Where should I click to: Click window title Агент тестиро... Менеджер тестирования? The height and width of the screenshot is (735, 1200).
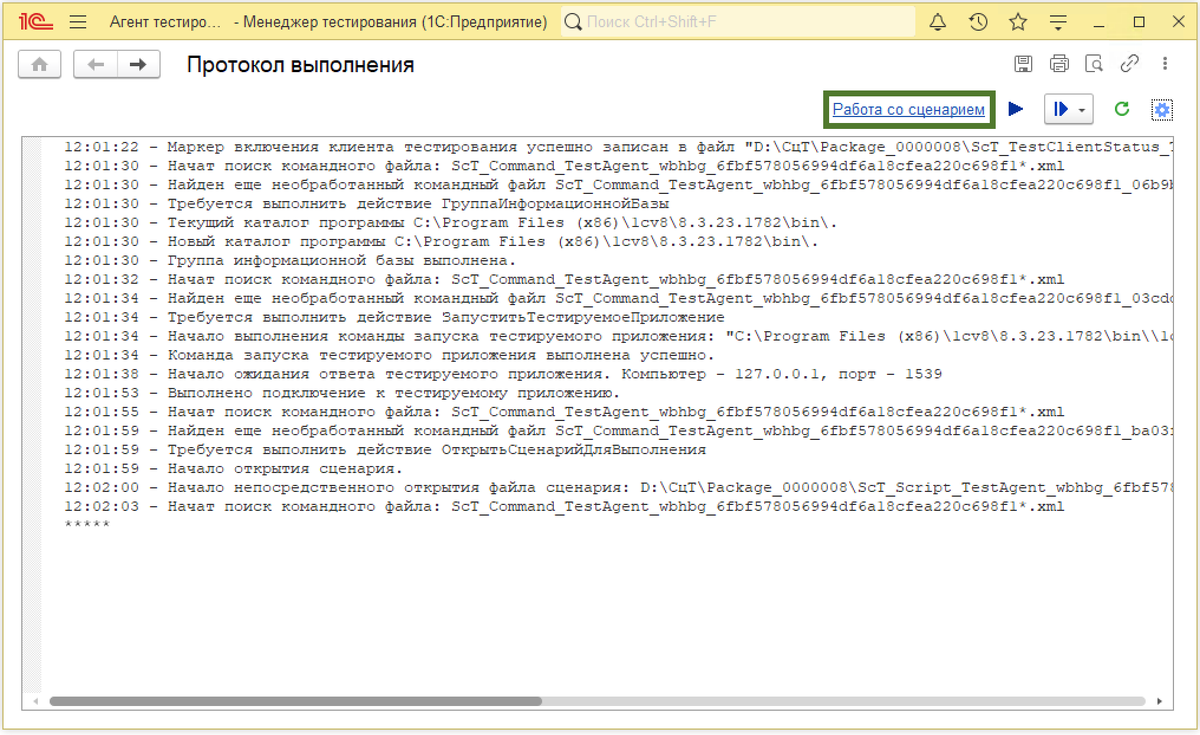pyautogui.click(x=329, y=22)
